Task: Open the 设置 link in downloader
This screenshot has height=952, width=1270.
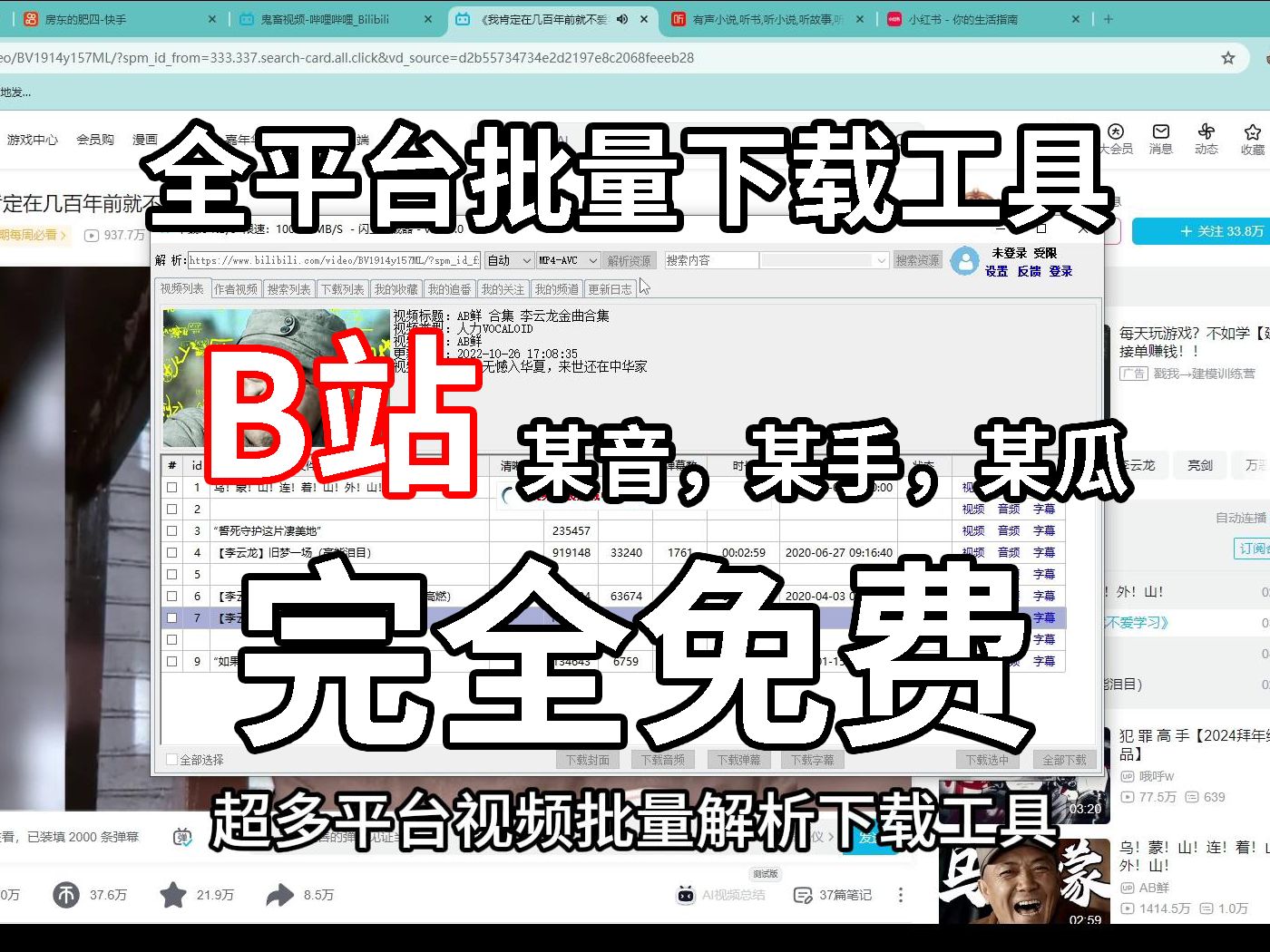Action: click(997, 271)
